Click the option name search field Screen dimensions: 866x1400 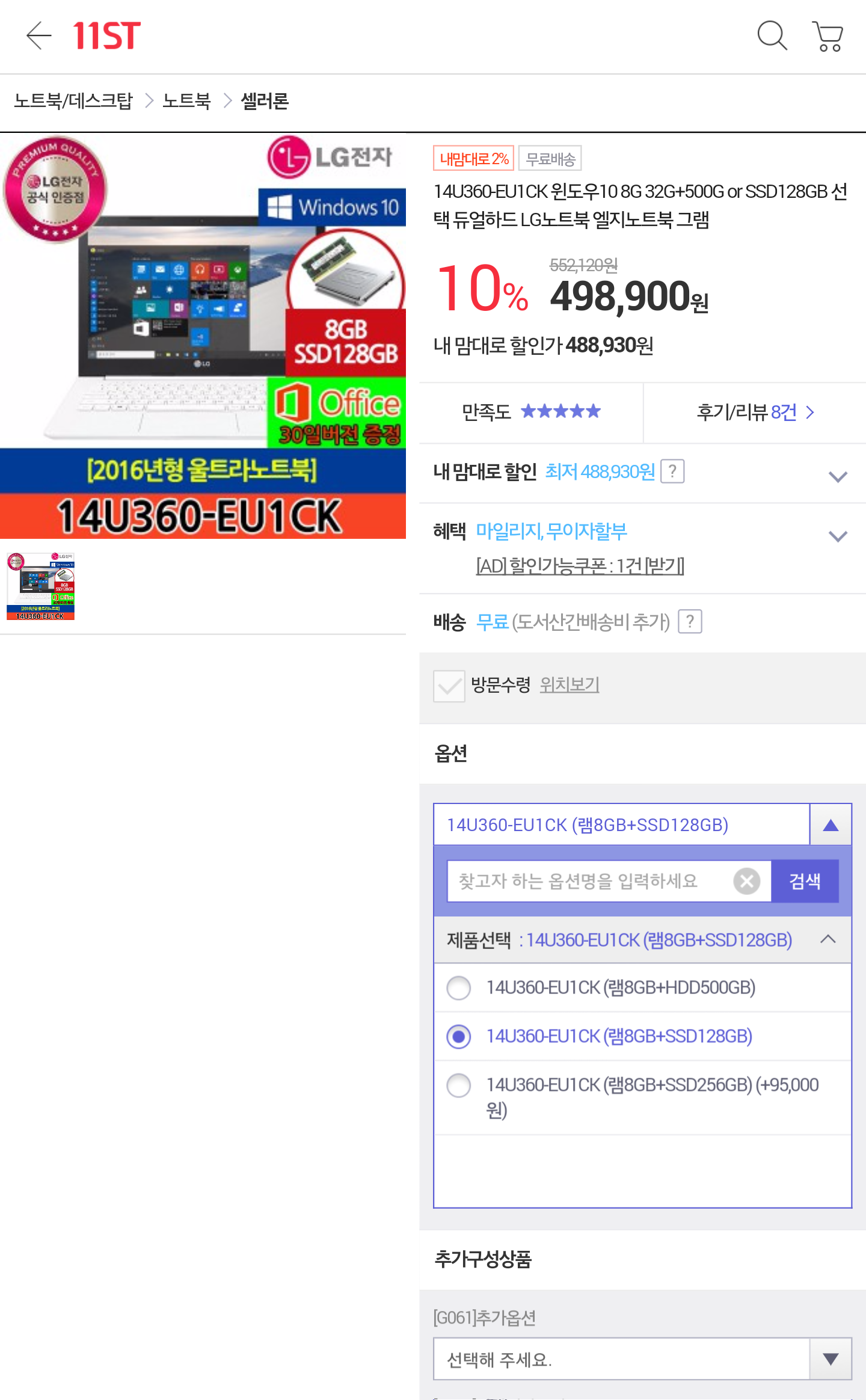[x=589, y=882]
